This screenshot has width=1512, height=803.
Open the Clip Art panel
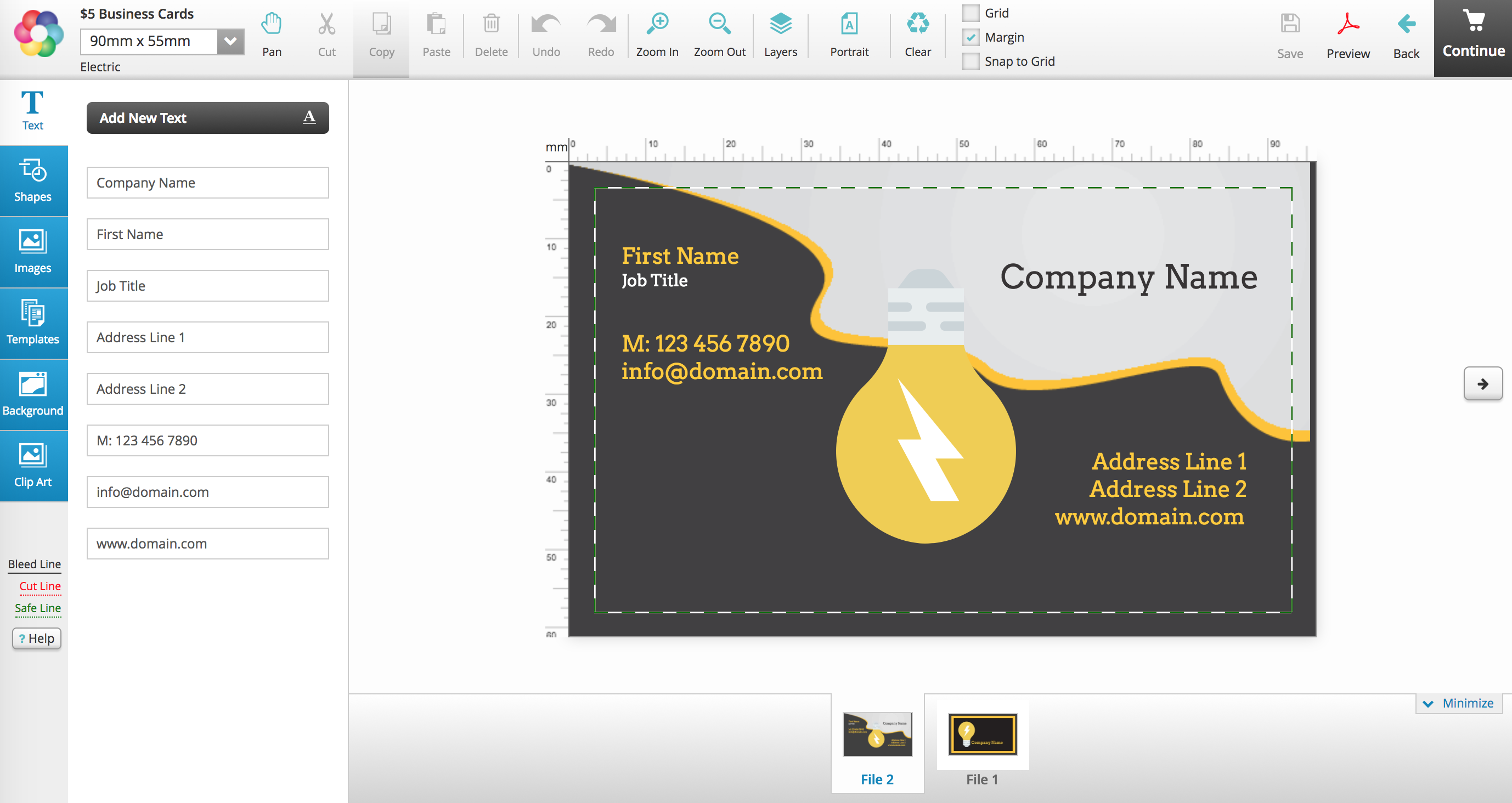point(33,466)
